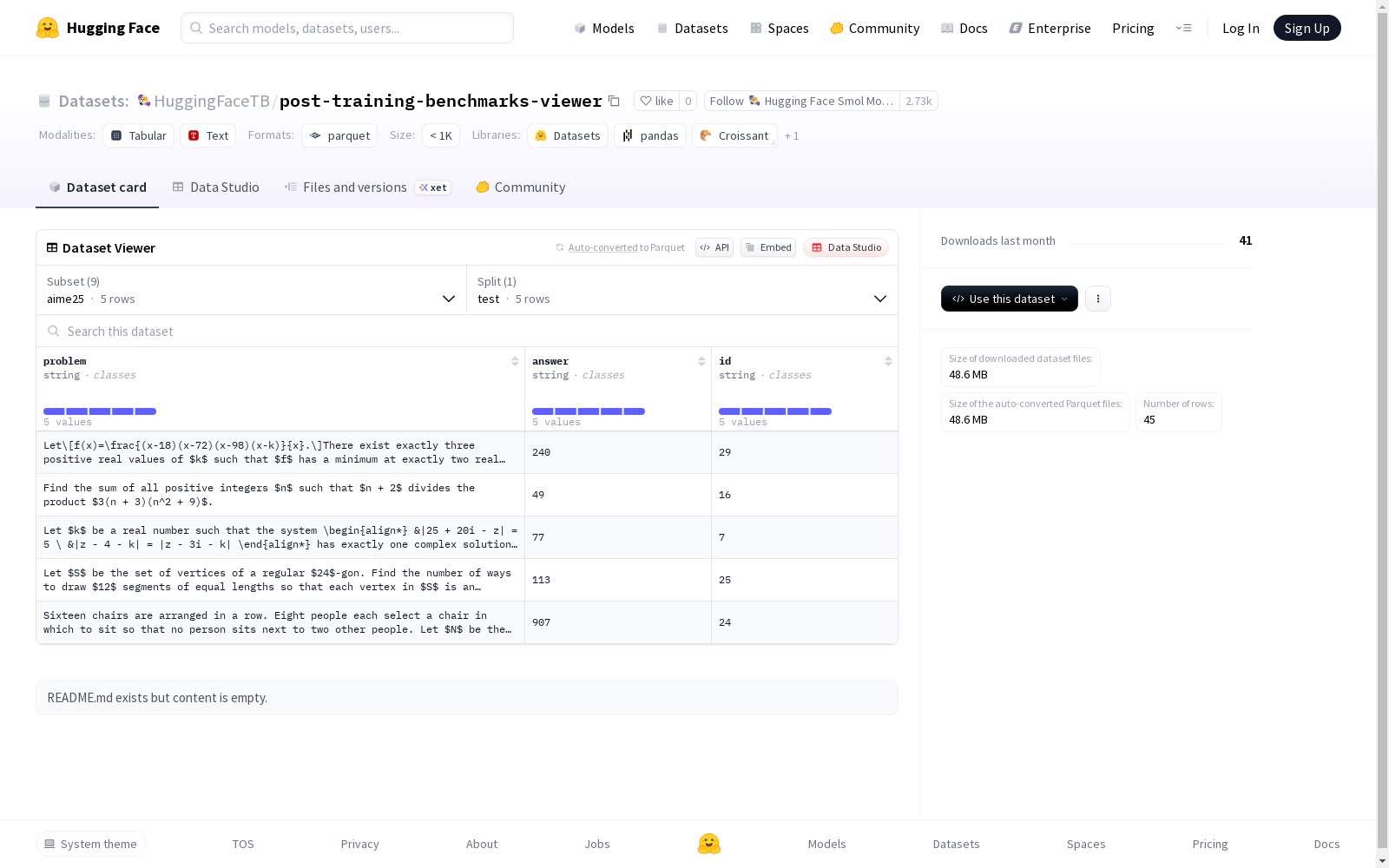The height and width of the screenshot is (868, 1389).
Task: Click the Datasets: breadcrumb label
Action: (94, 101)
